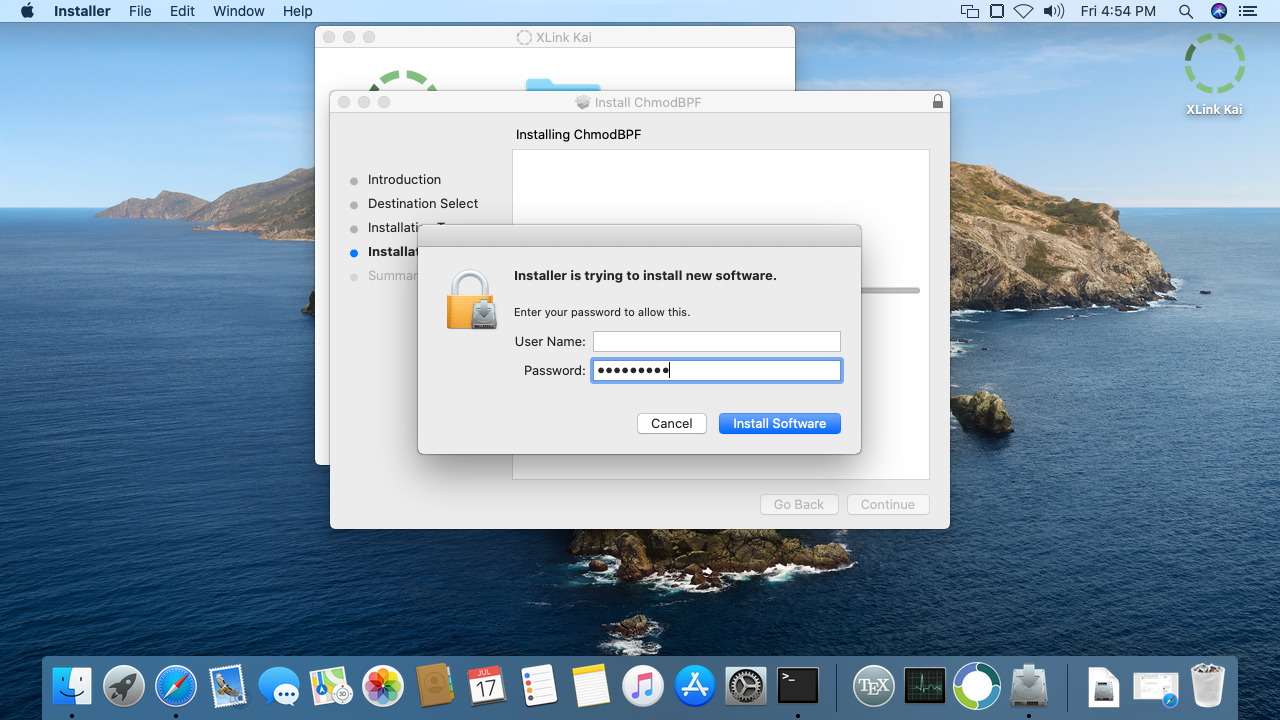Focus the User Name text field

(716, 342)
